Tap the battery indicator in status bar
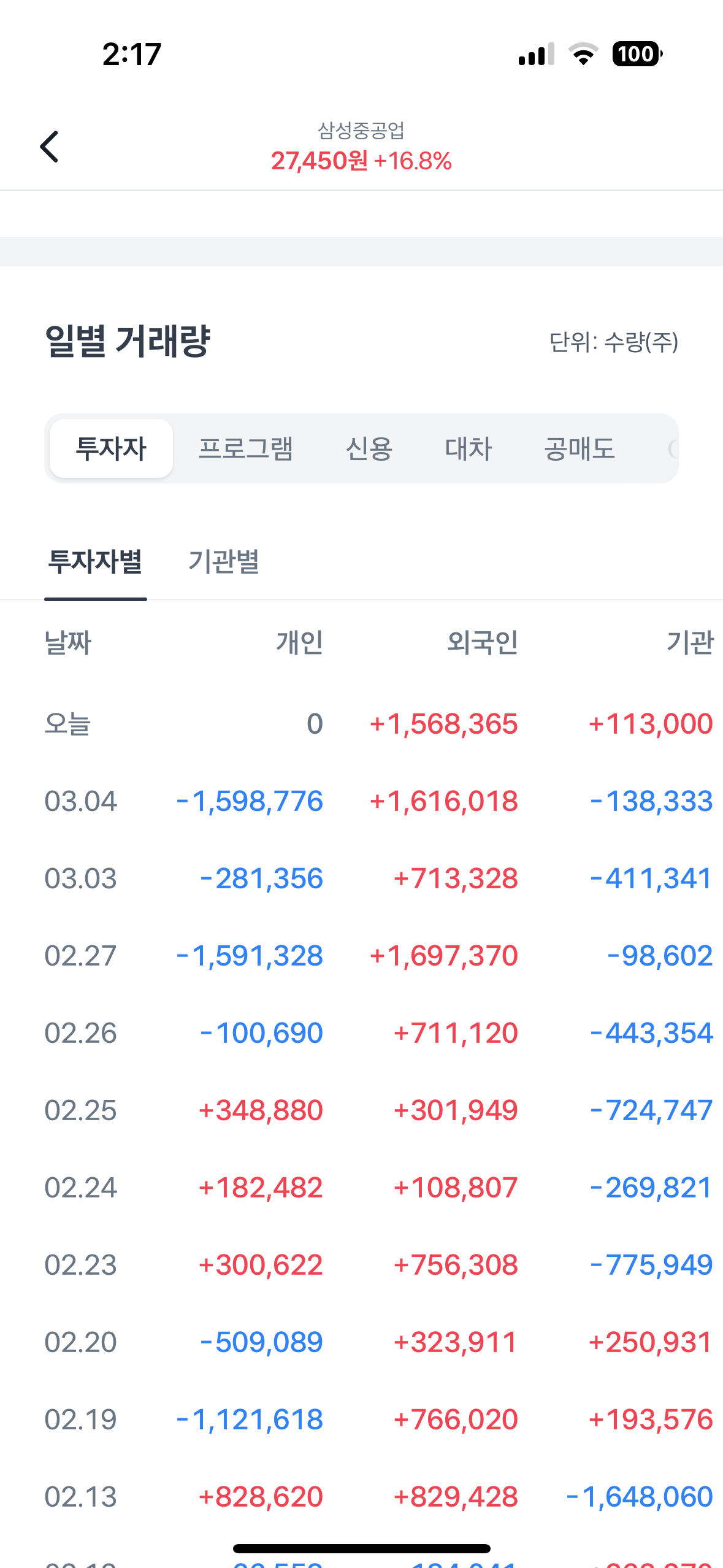Viewport: 723px width, 1568px height. point(637,54)
